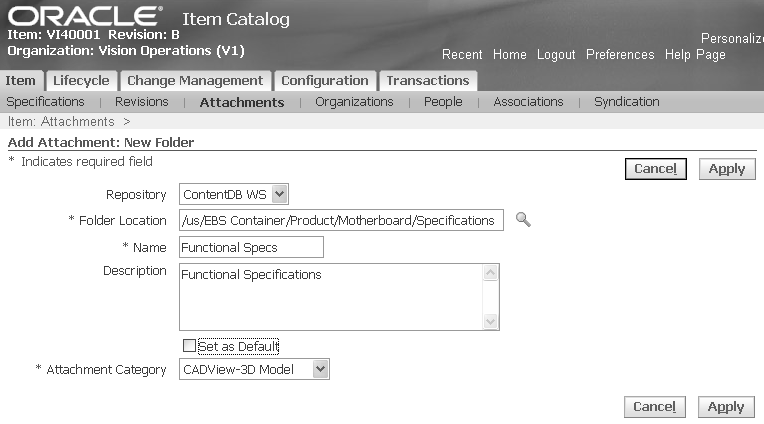764x424 pixels.
Task: Open the Change Management tab
Action: pyautogui.click(x=195, y=81)
